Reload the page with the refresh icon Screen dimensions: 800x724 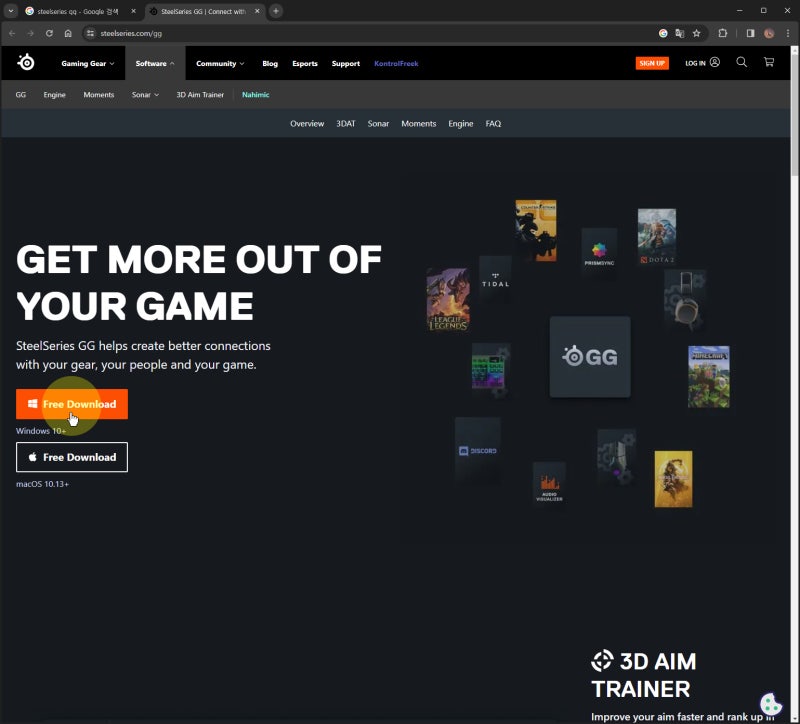coord(48,32)
